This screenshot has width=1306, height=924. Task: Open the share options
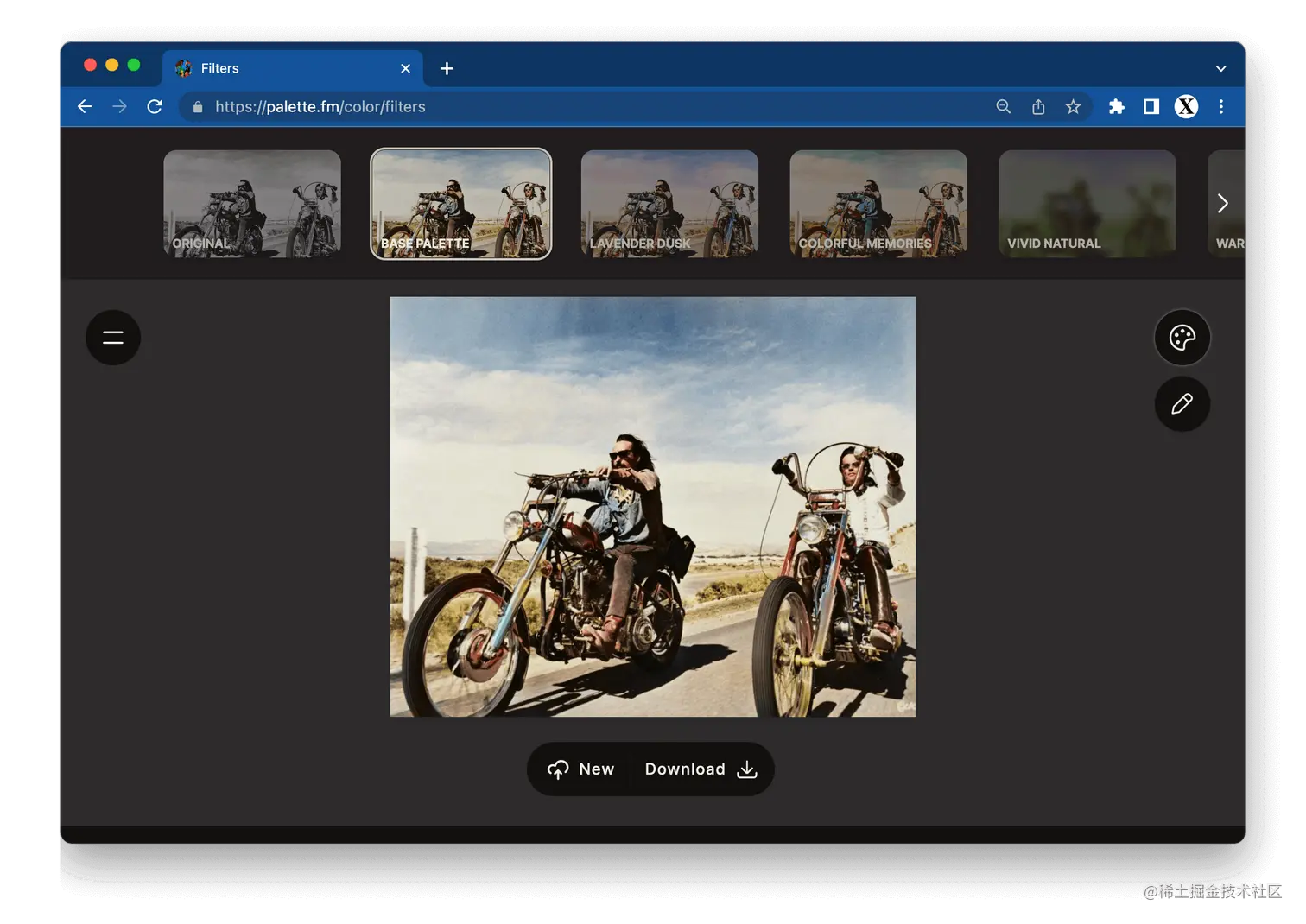[1038, 106]
